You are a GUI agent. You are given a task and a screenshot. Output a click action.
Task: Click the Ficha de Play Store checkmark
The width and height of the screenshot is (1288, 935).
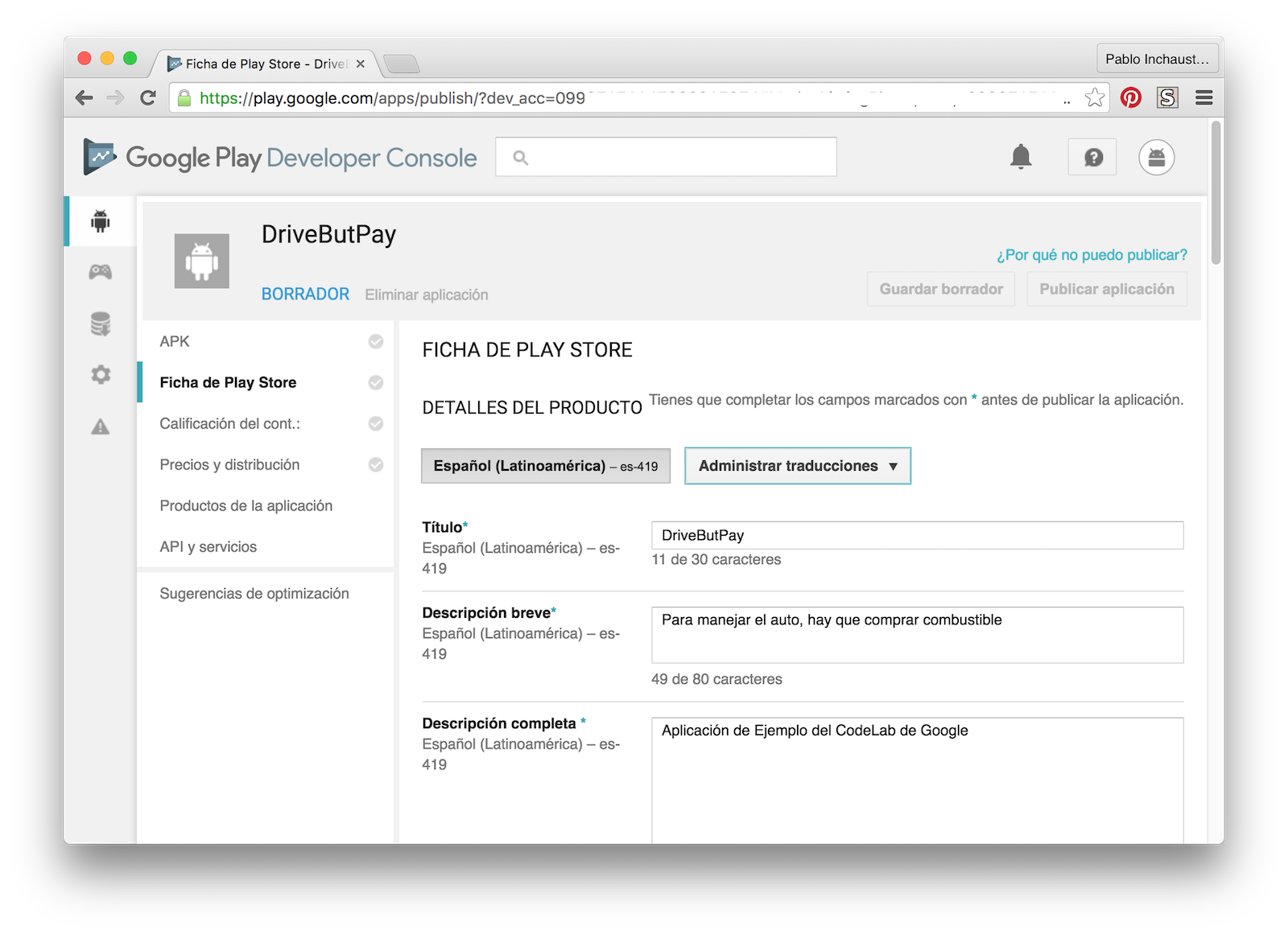click(x=376, y=382)
